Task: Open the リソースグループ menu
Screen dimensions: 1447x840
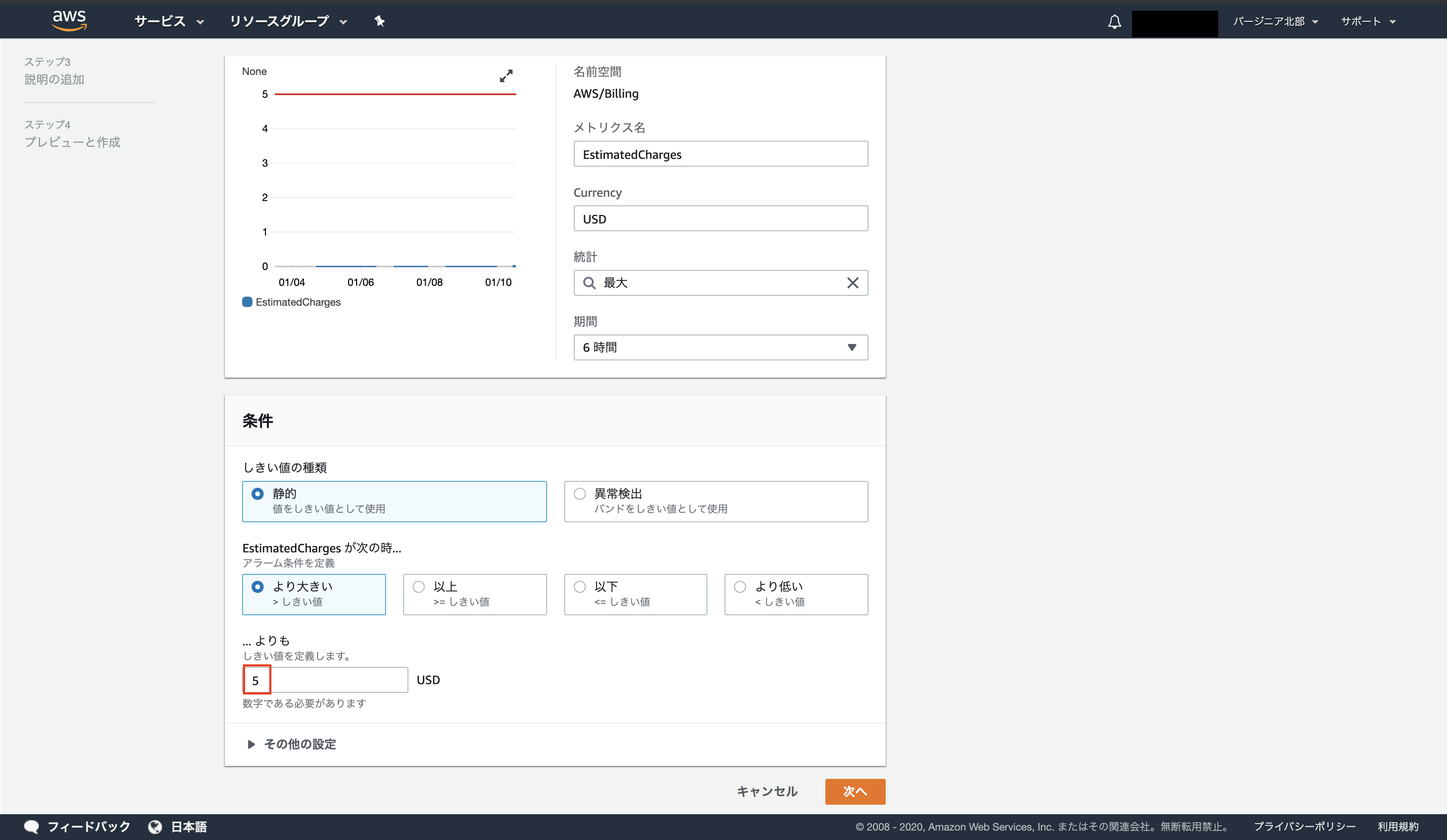Action: (x=288, y=21)
